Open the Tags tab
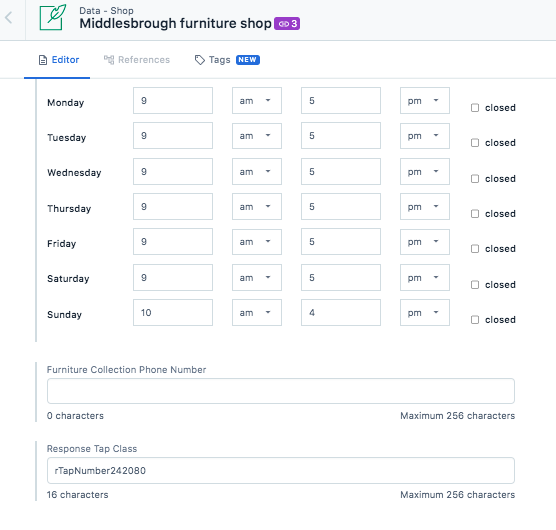The image size is (556, 530). (227, 60)
